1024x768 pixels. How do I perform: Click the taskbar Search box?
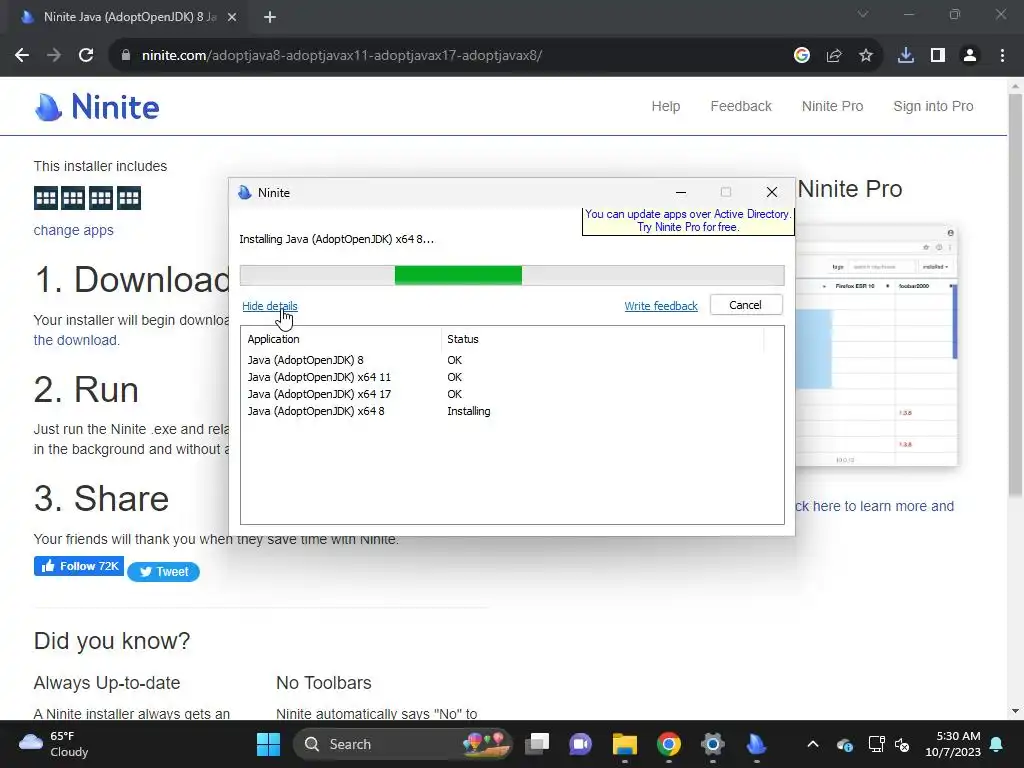[x=403, y=744]
